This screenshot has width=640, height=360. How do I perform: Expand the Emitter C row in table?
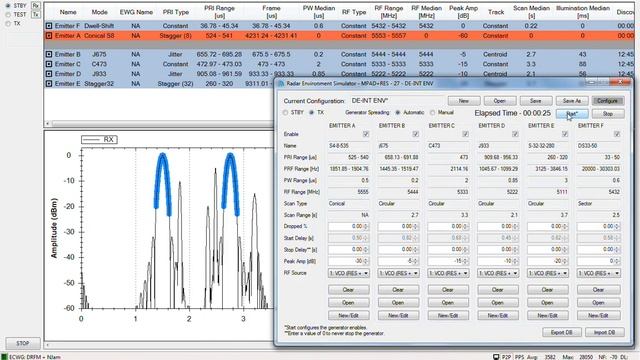(x=49, y=64)
